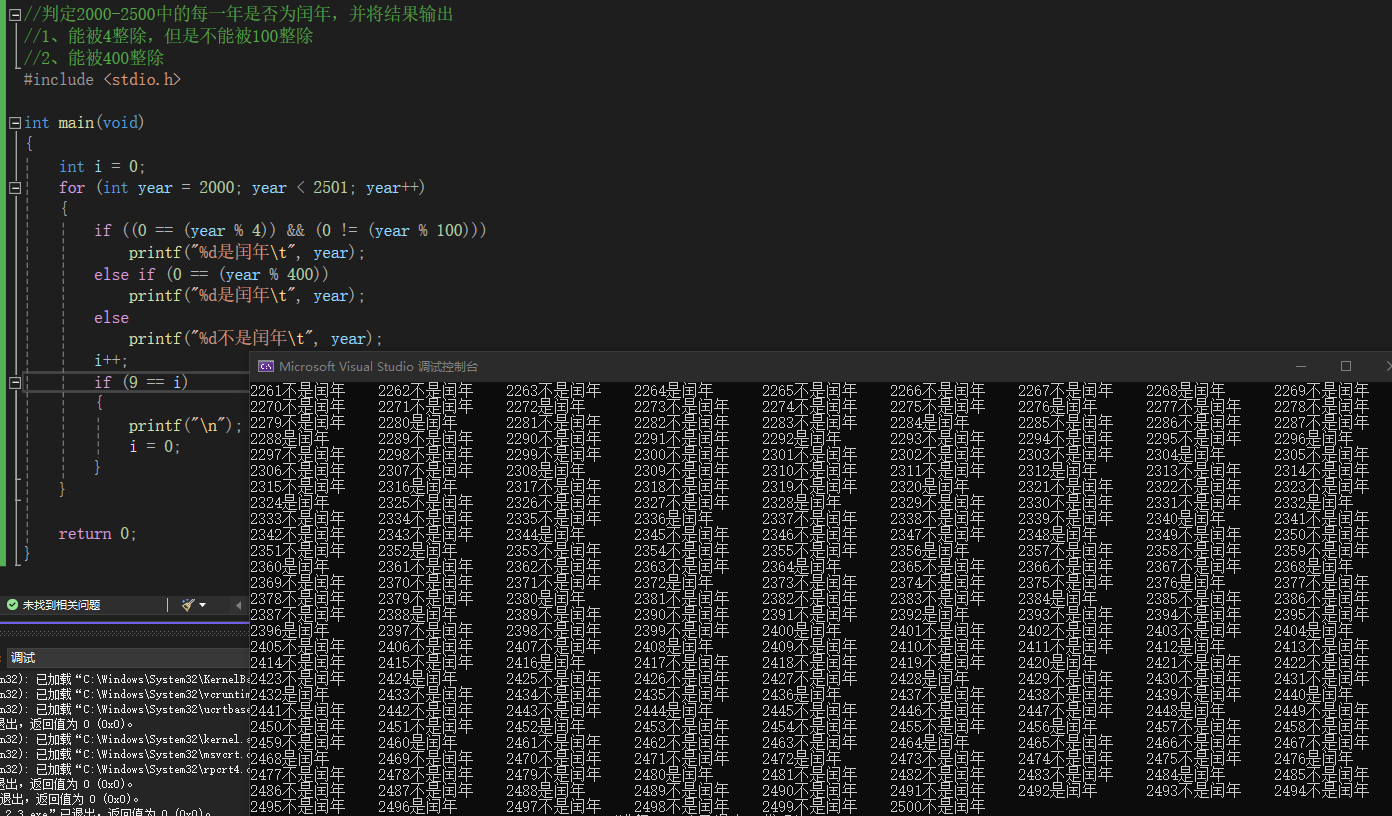Collapse the main function block
Screen dimensions: 1392x816
(14, 123)
